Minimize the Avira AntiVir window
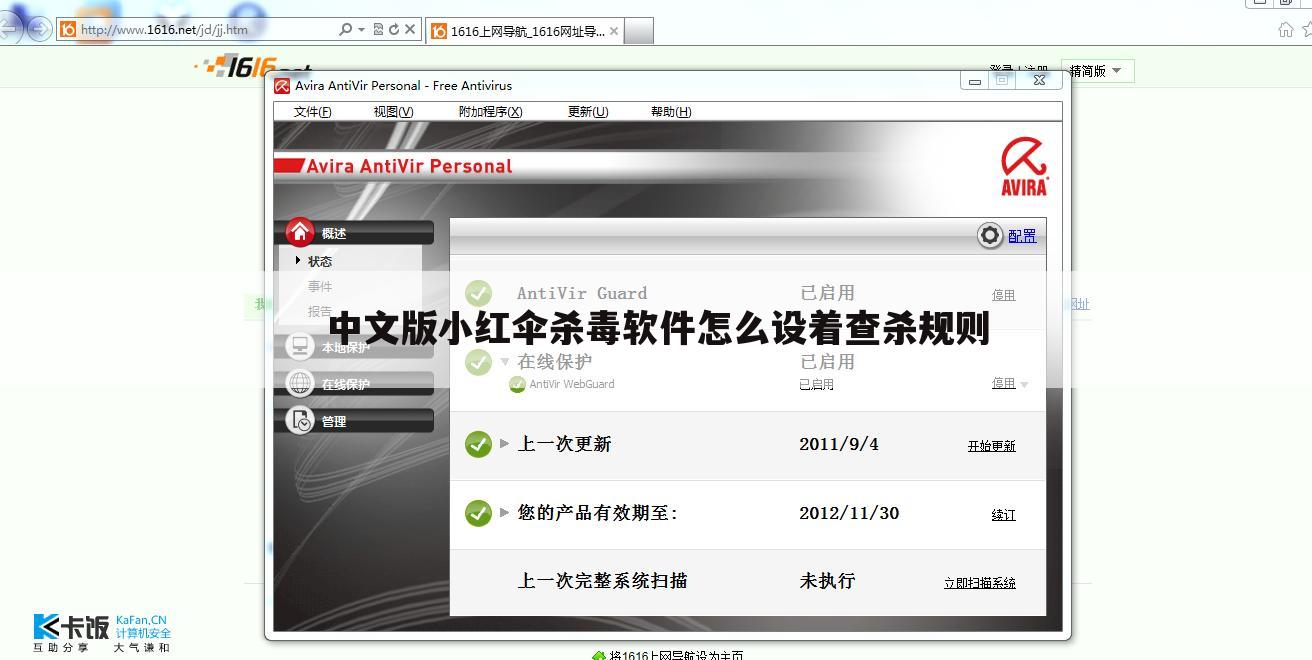The width and height of the screenshot is (1312, 660). [x=975, y=81]
